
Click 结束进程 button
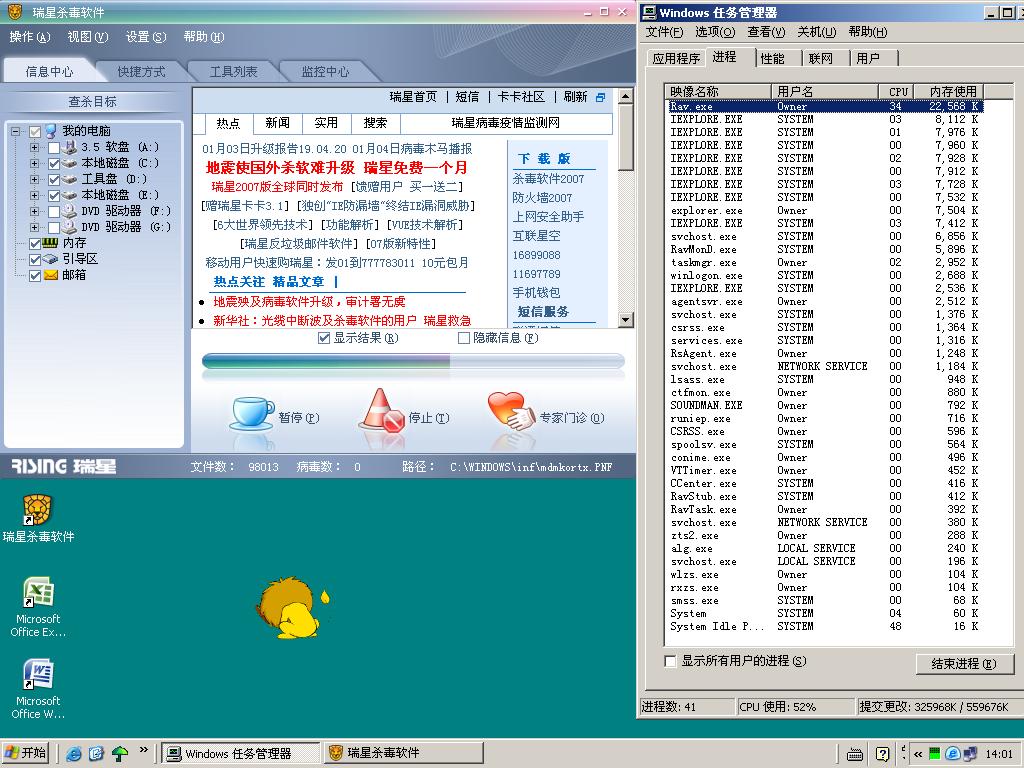(964, 664)
